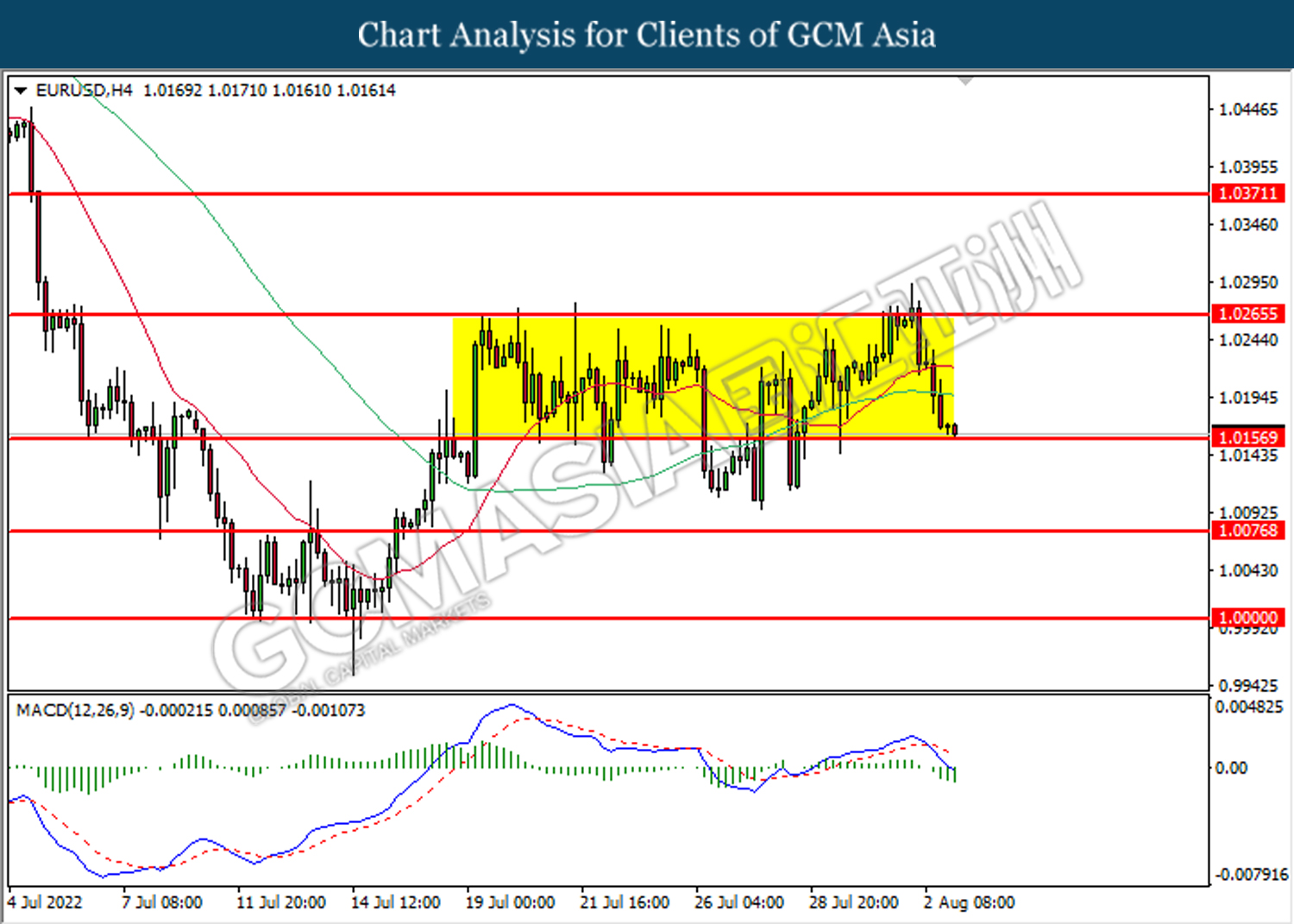
Task: Select the 28 Jul 20:00 time label
Action: pyautogui.click(x=854, y=902)
